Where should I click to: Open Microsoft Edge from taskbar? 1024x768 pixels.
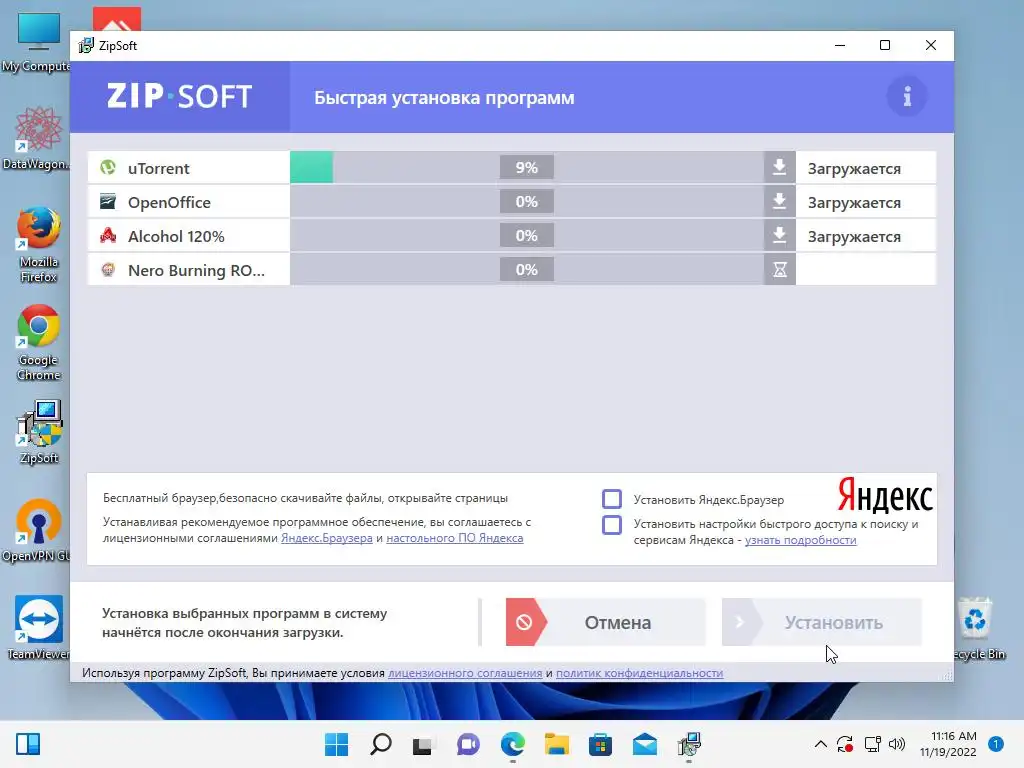coord(513,744)
